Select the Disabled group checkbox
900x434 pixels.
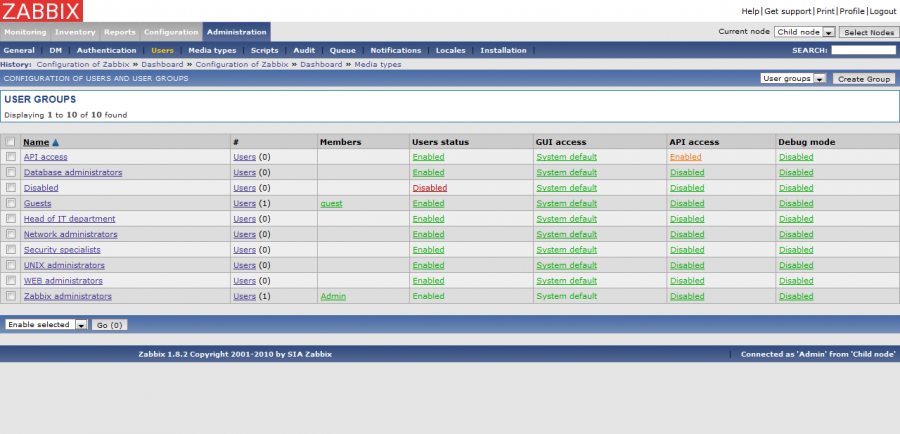point(10,188)
